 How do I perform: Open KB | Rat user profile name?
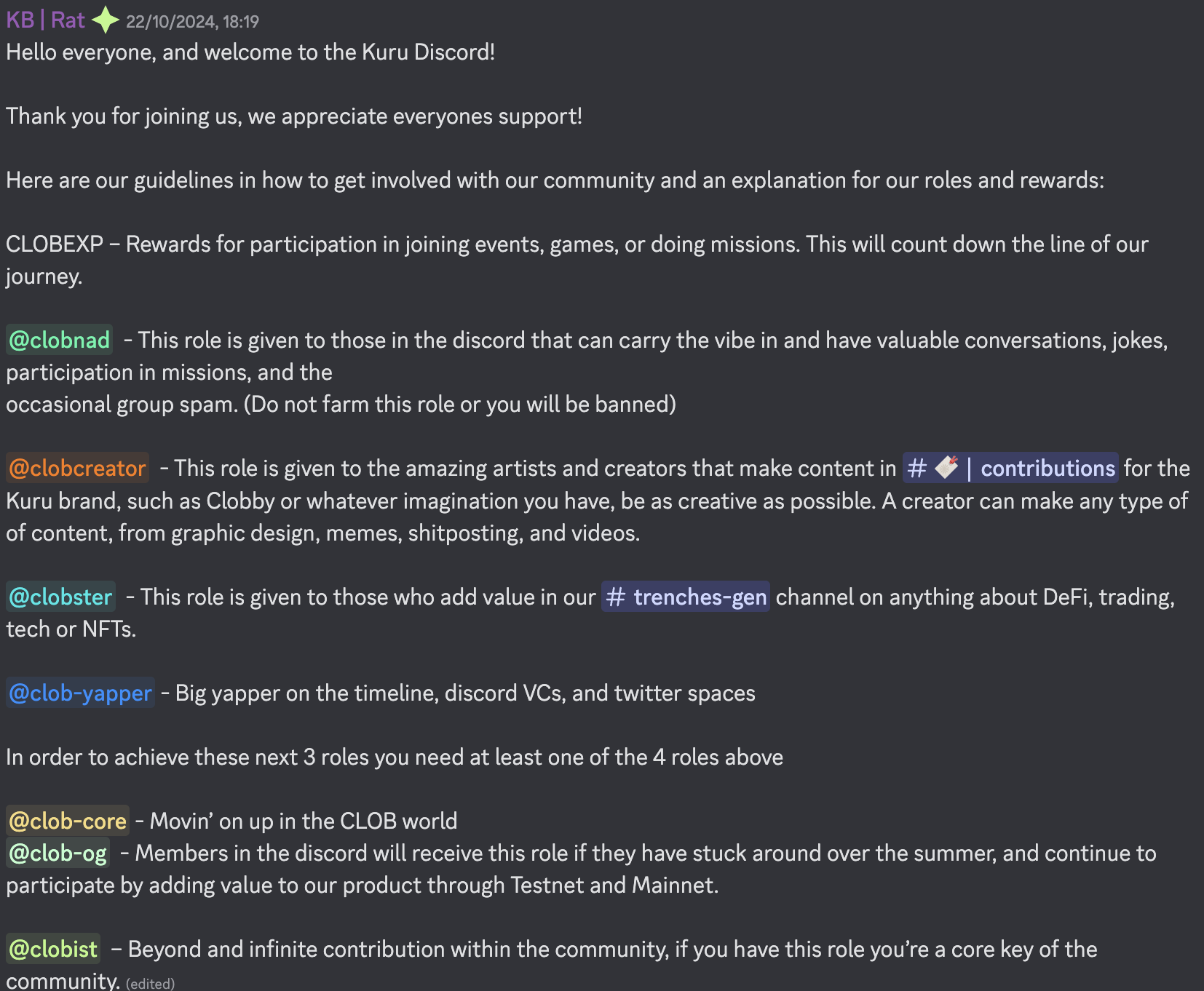[45, 20]
